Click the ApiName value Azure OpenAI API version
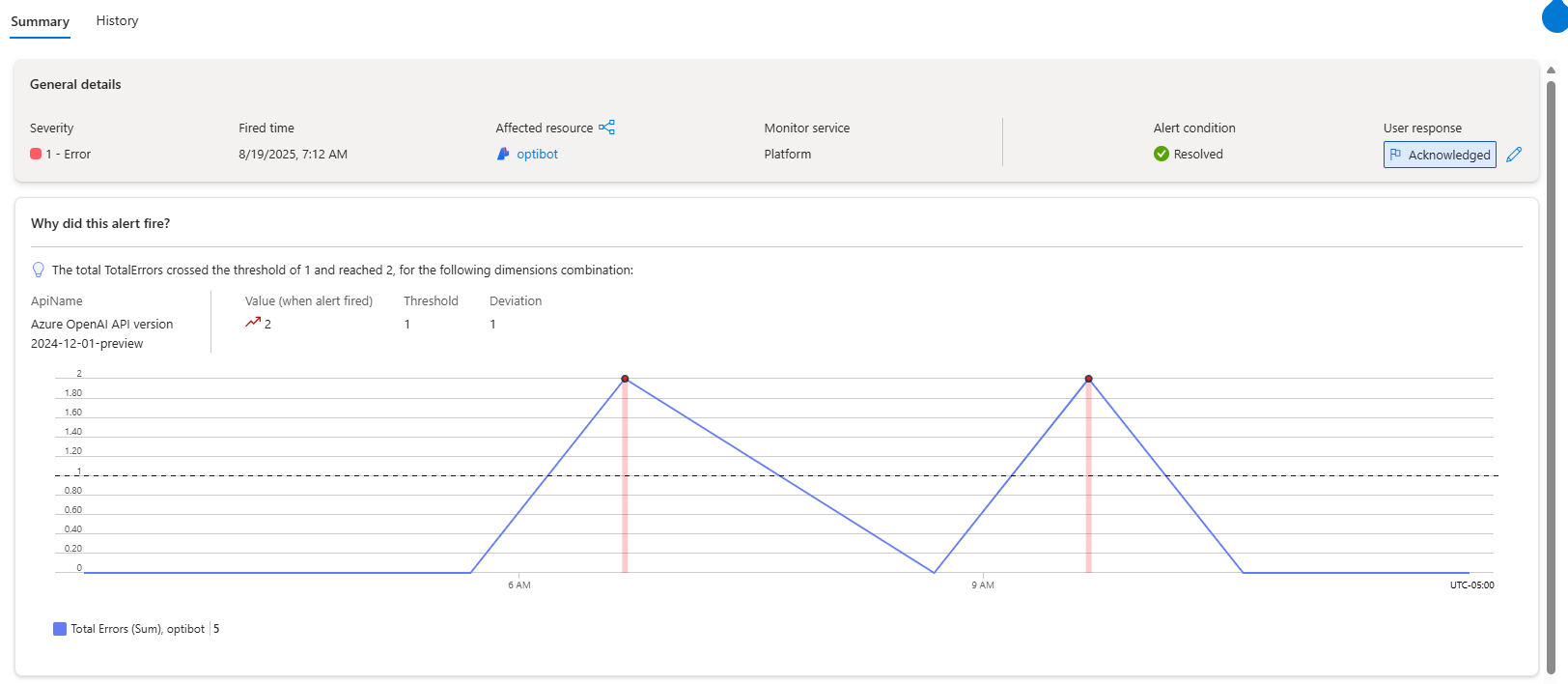 (x=101, y=324)
